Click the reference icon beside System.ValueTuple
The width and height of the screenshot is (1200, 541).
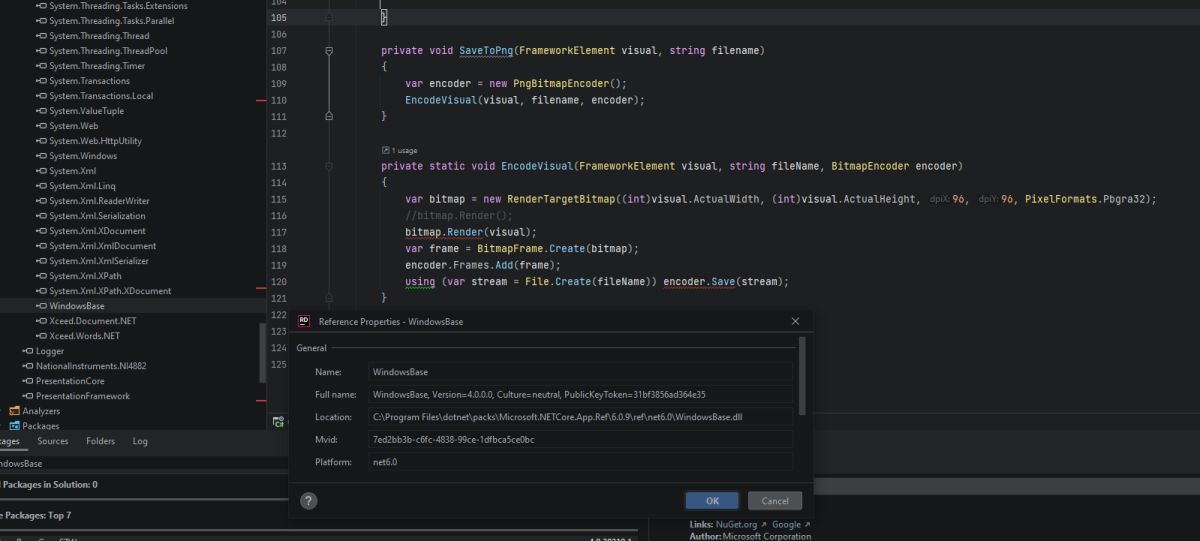click(41, 111)
